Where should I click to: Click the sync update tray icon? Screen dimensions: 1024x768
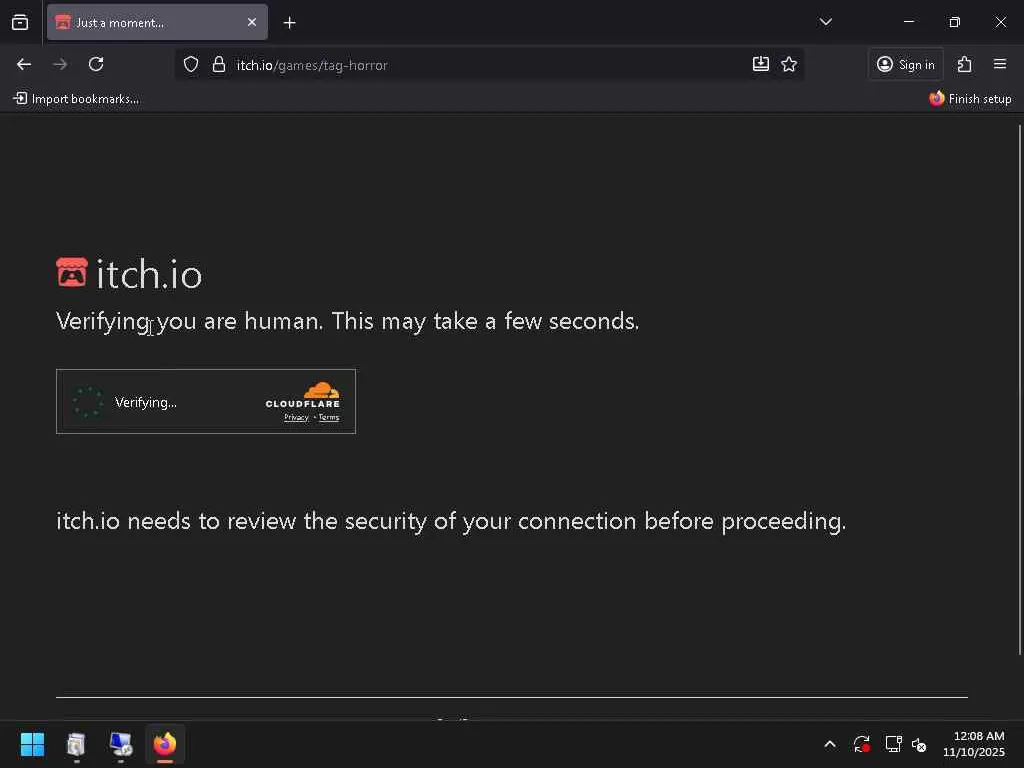click(x=861, y=744)
